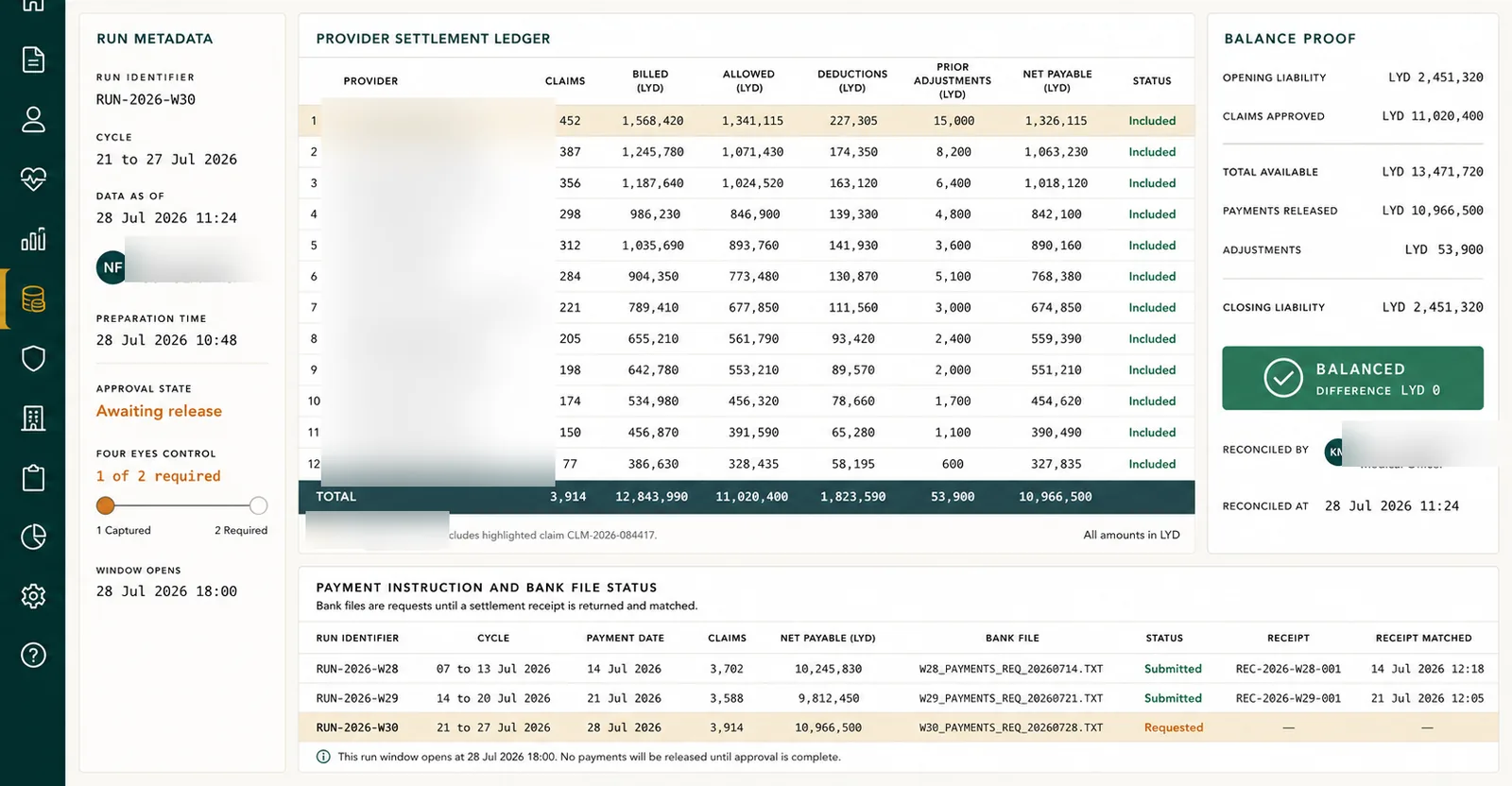Sort ledger by CLAIMS column header
This screenshot has height=786, width=1512.
[565, 81]
